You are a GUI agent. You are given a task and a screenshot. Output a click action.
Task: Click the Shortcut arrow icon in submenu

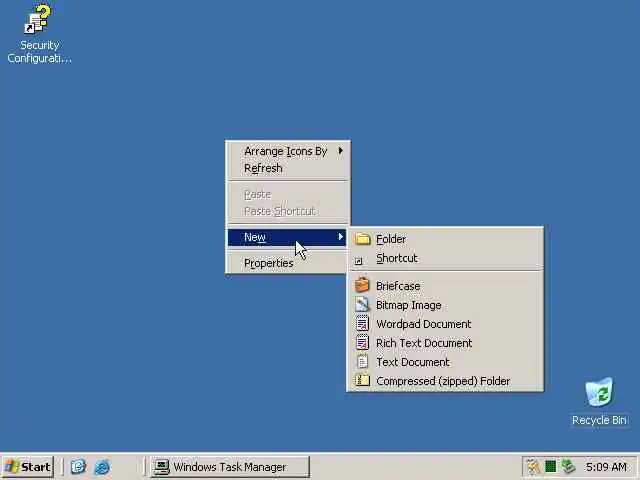pyautogui.click(x=358, y=261)
